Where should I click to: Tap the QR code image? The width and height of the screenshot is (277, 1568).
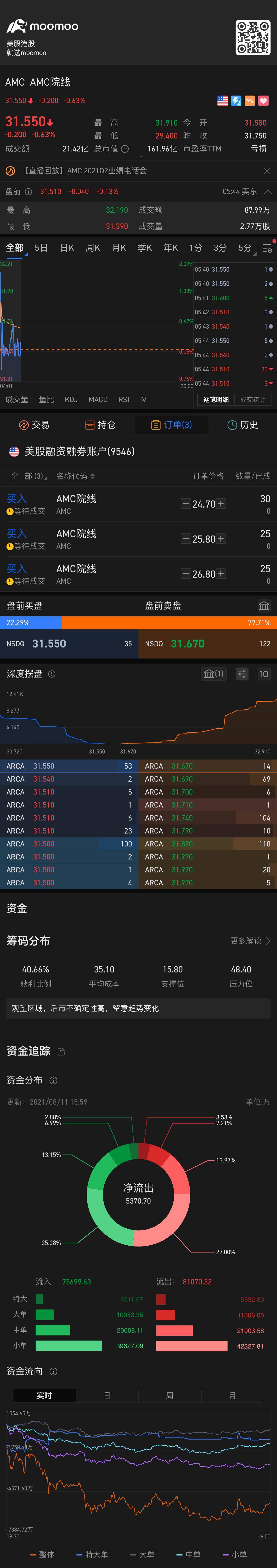click(x=253, y=38)
